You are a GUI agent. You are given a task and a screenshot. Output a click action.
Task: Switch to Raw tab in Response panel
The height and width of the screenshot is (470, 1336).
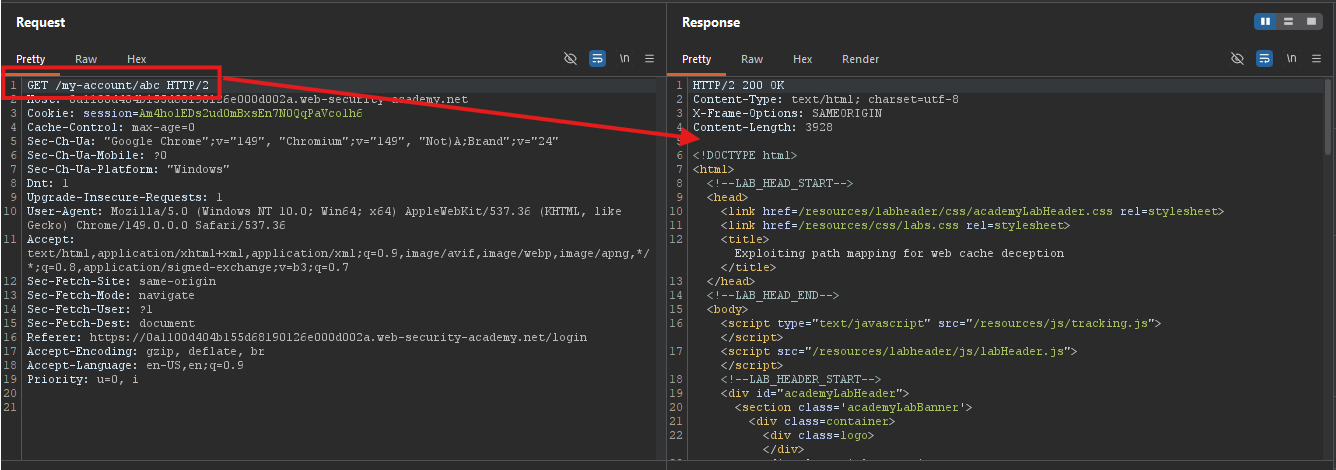pyautogui.click(x=752, y=59)
